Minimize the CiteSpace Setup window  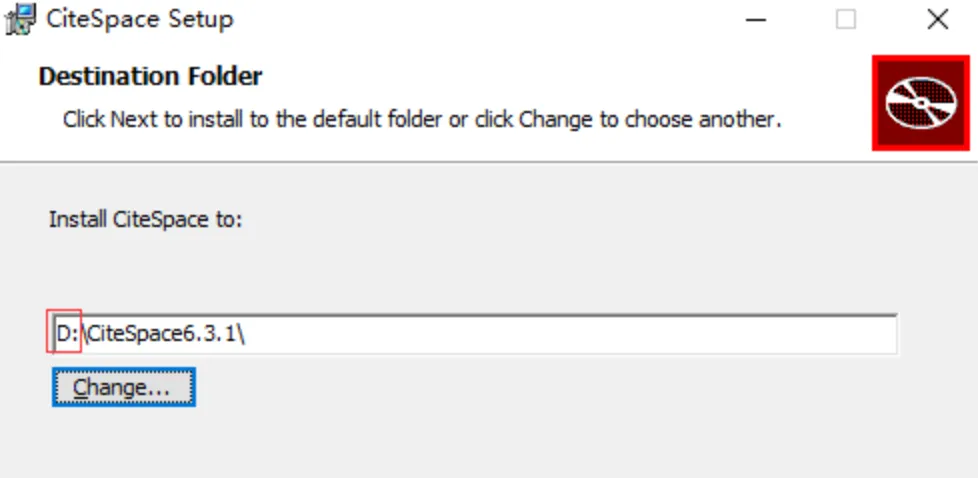click(756, 20)
